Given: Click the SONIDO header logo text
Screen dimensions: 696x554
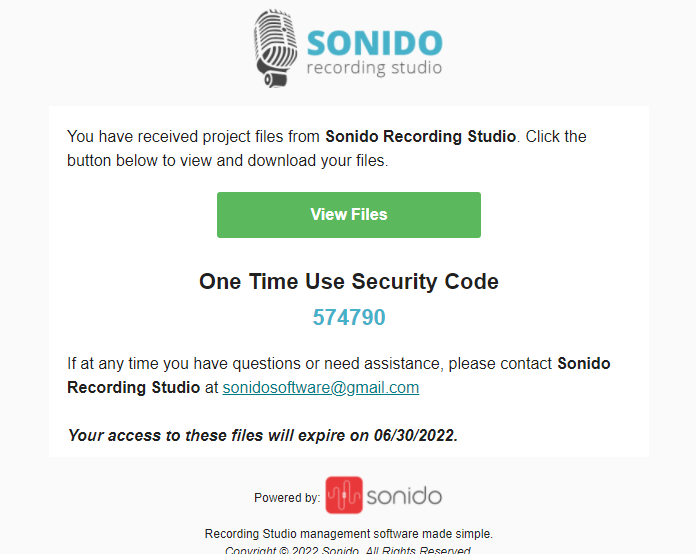Looking at the screenshot, I should pos(375,43).
